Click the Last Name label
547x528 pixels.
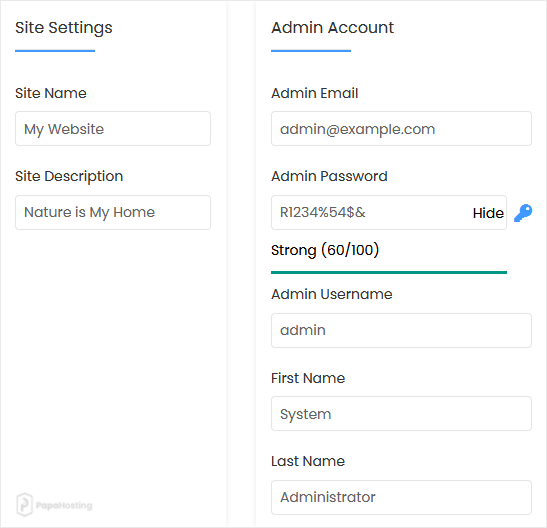(x=308, y=461)
